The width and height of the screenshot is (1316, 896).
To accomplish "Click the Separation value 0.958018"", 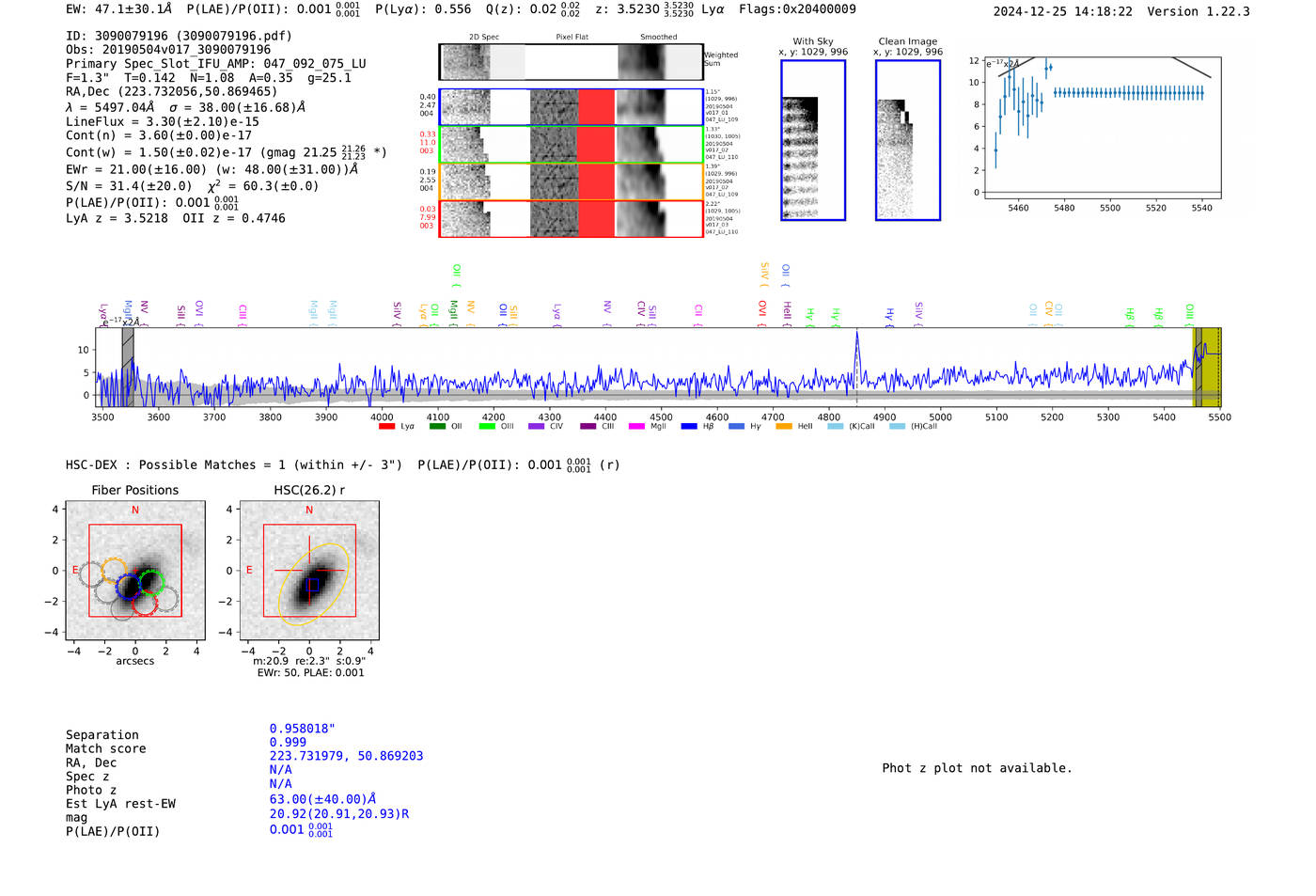I will pos(303,729).
